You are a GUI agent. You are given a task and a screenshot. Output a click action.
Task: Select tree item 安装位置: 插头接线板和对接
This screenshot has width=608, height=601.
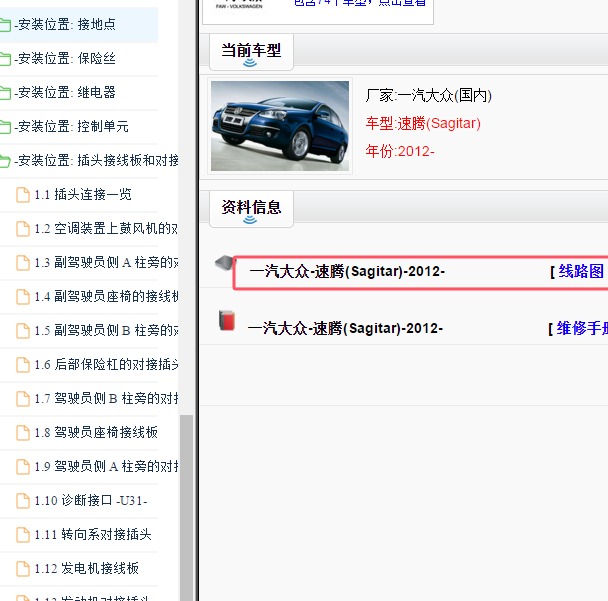click(x=96, y=160)
